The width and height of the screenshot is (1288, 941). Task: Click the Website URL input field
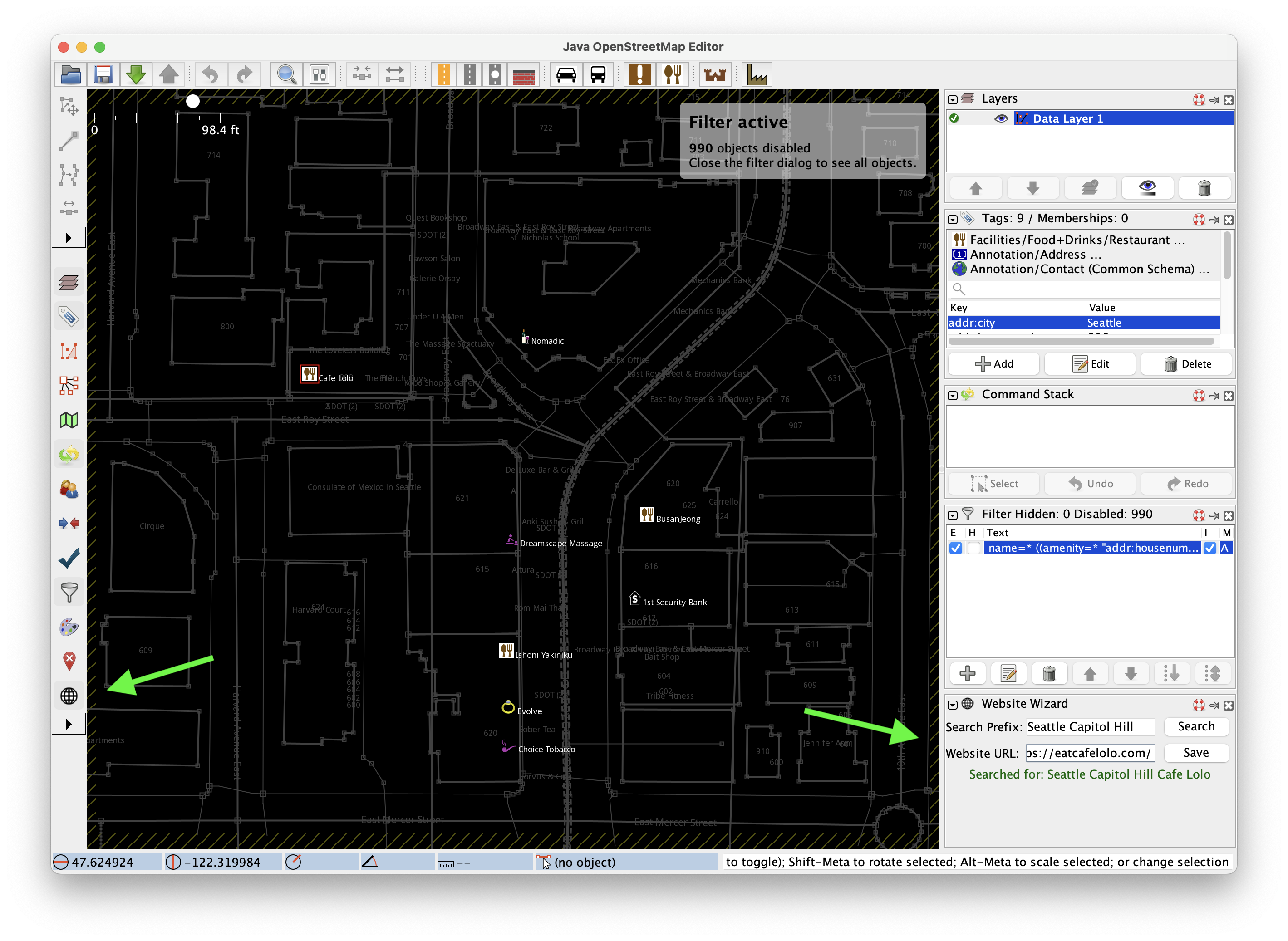pyautogui.click(x=1090, y=753)
